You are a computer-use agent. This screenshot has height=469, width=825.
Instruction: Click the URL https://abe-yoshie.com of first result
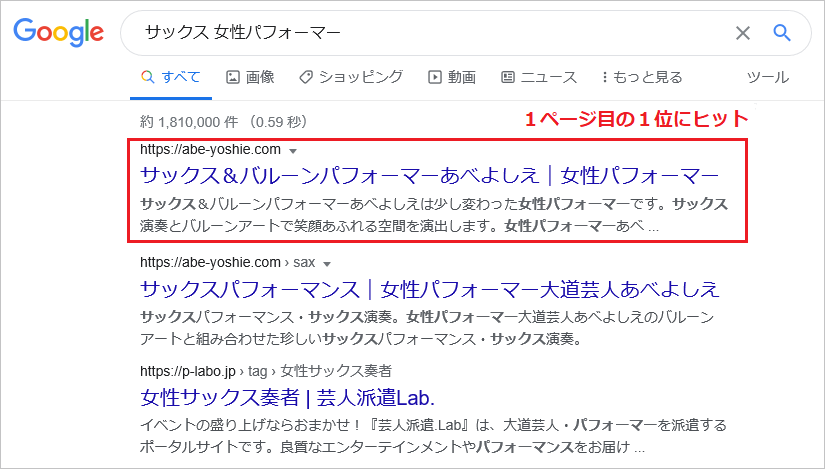pos(210,149)
